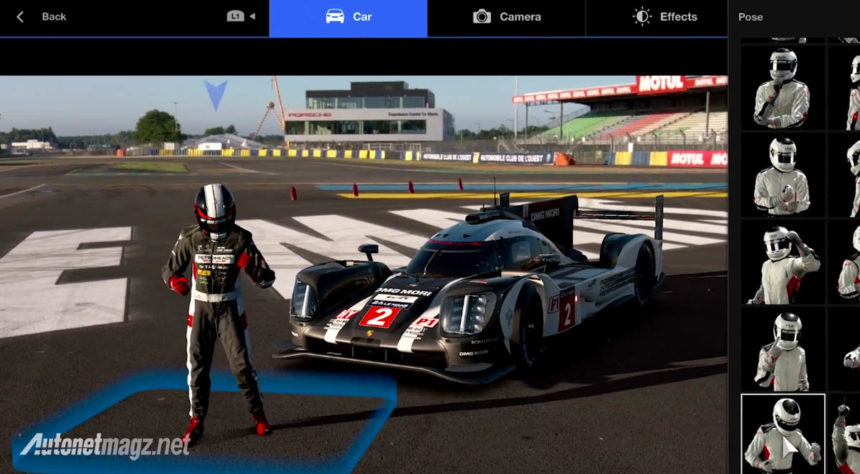Select the hands-clasped pose thumbnail
Viewport: 860px width, 474px height.
coord(783,175)
